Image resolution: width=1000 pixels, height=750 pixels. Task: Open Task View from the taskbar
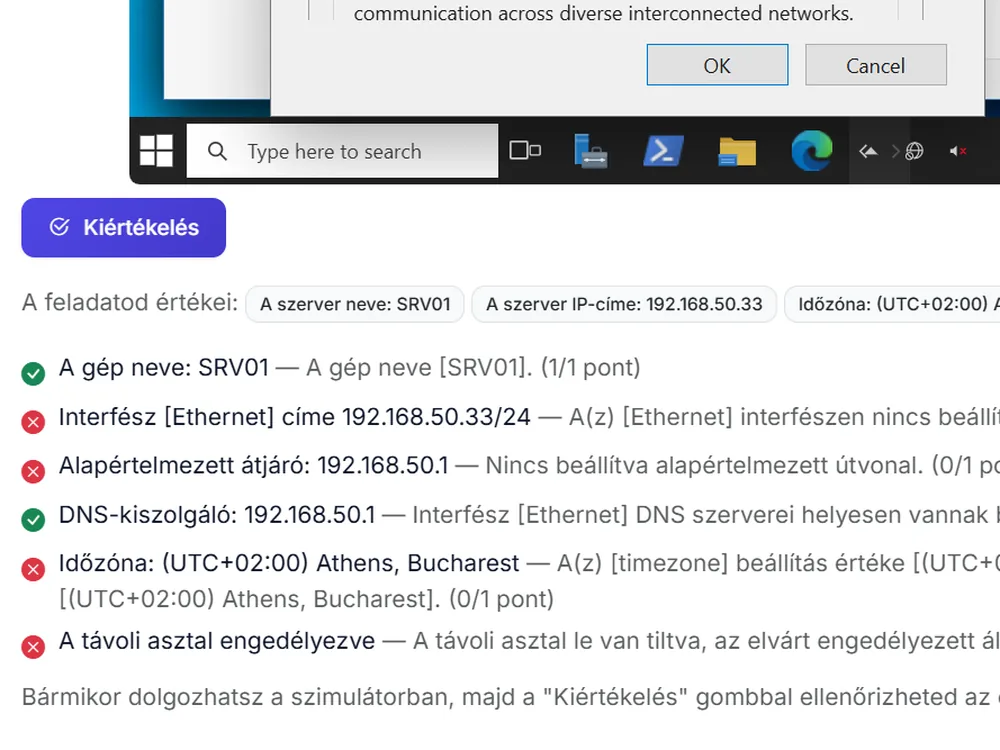pos(525,151)
